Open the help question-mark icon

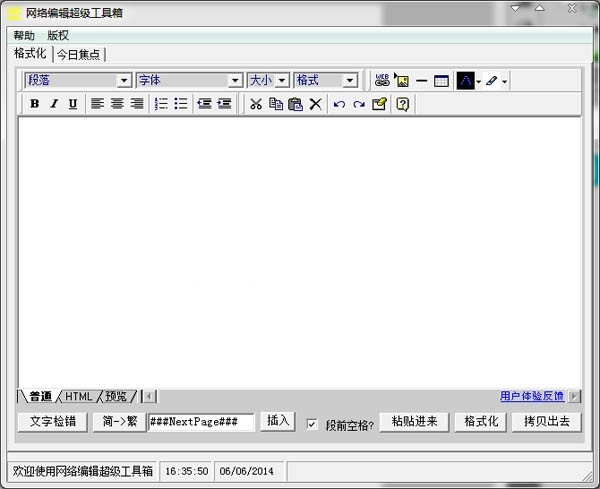point(402,104)
